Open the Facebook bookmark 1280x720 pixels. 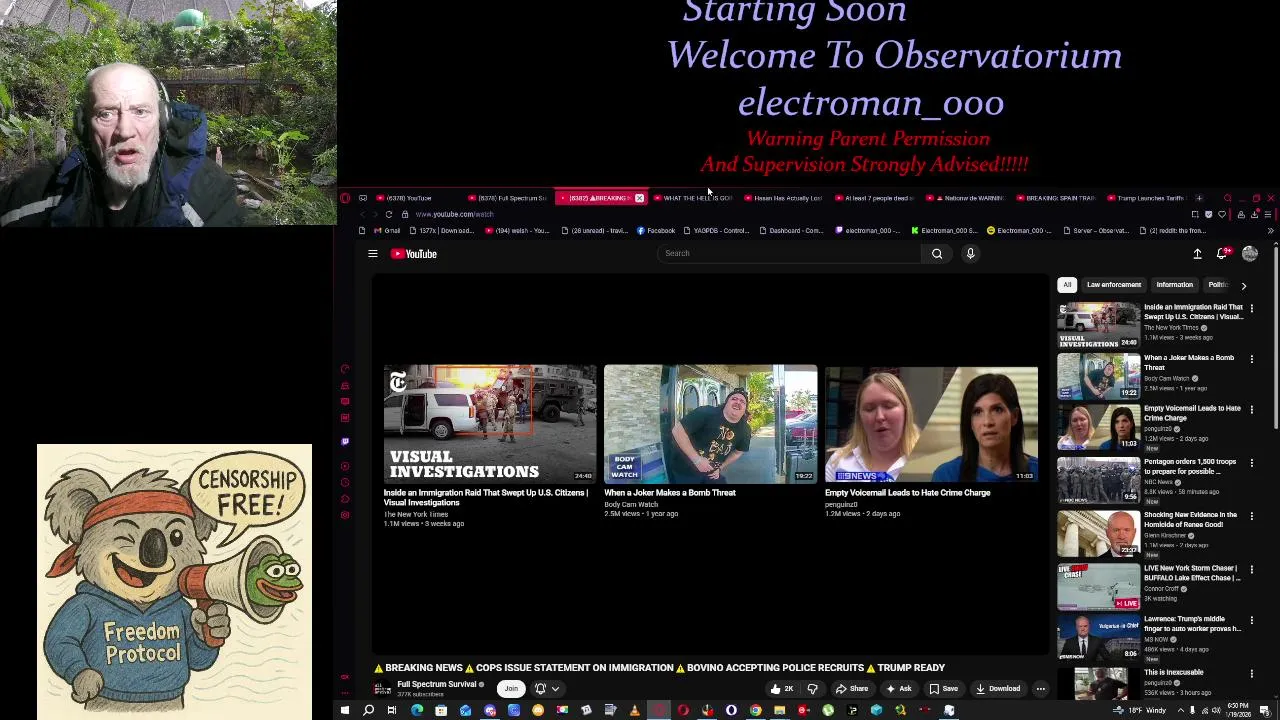[655, 231]
